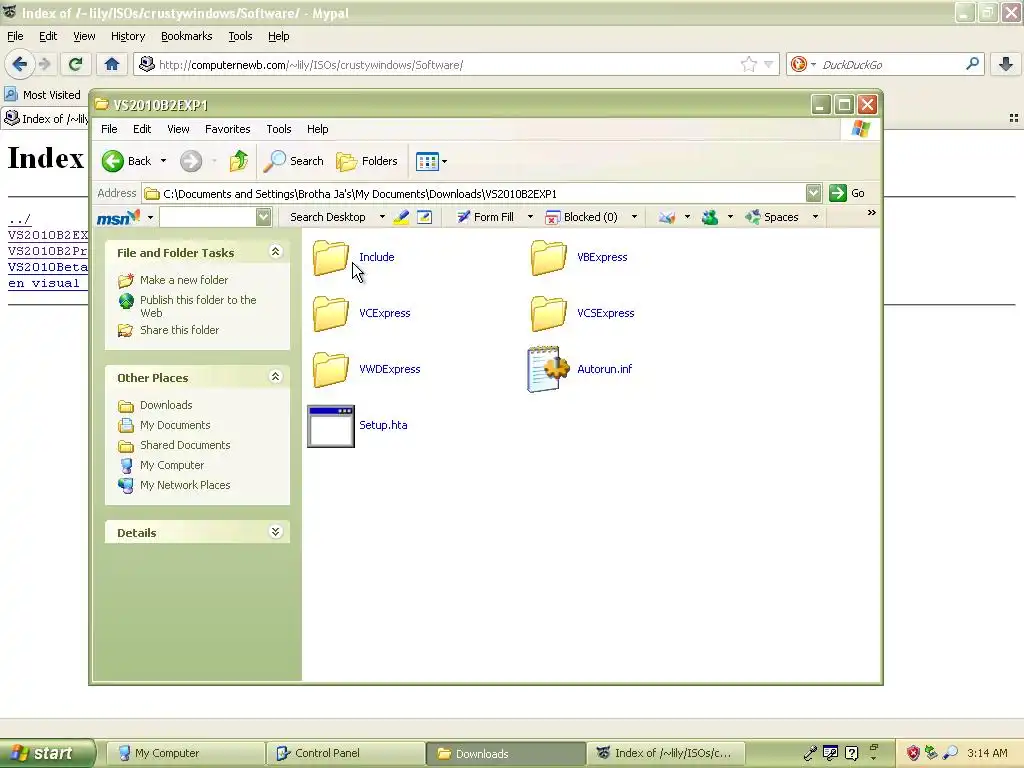Open MSN logo dropdown arrow
This screenshot has width=1024, height=768.
pyautogui.click(x=150, y=217)
